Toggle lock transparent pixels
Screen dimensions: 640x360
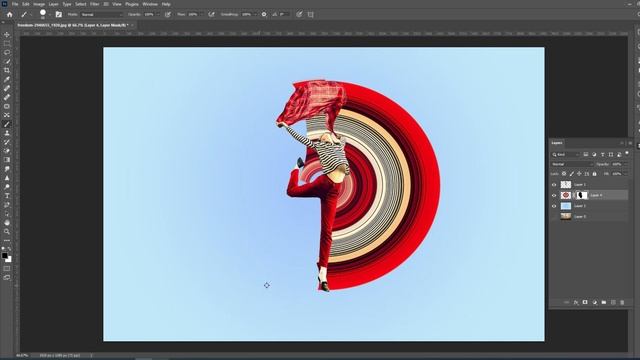564,174
